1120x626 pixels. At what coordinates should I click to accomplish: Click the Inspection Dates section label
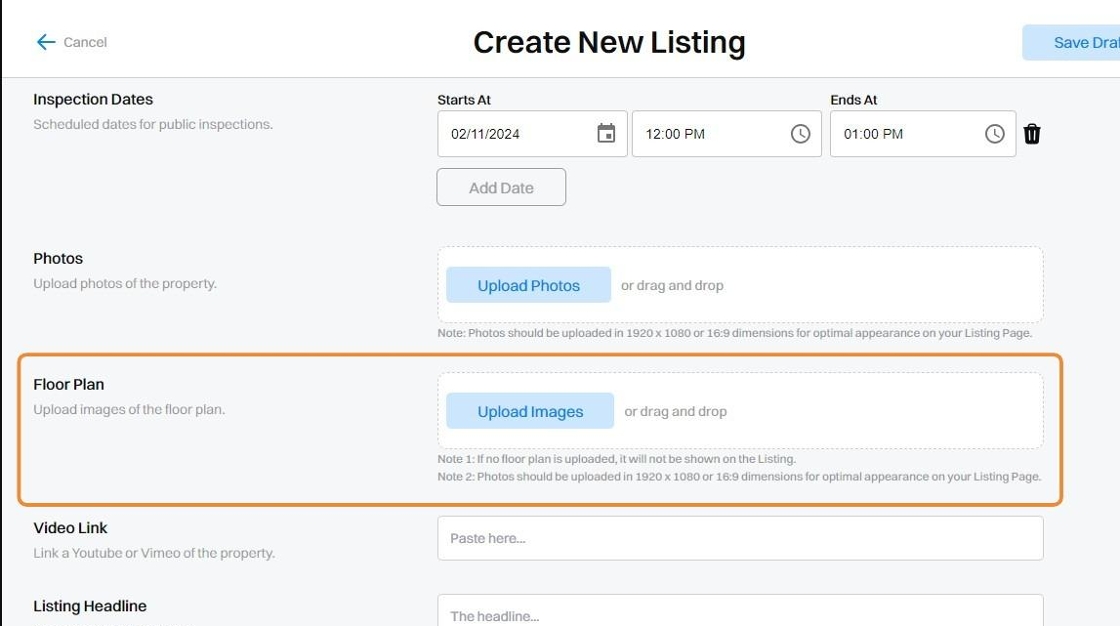(x=93, y=99)
